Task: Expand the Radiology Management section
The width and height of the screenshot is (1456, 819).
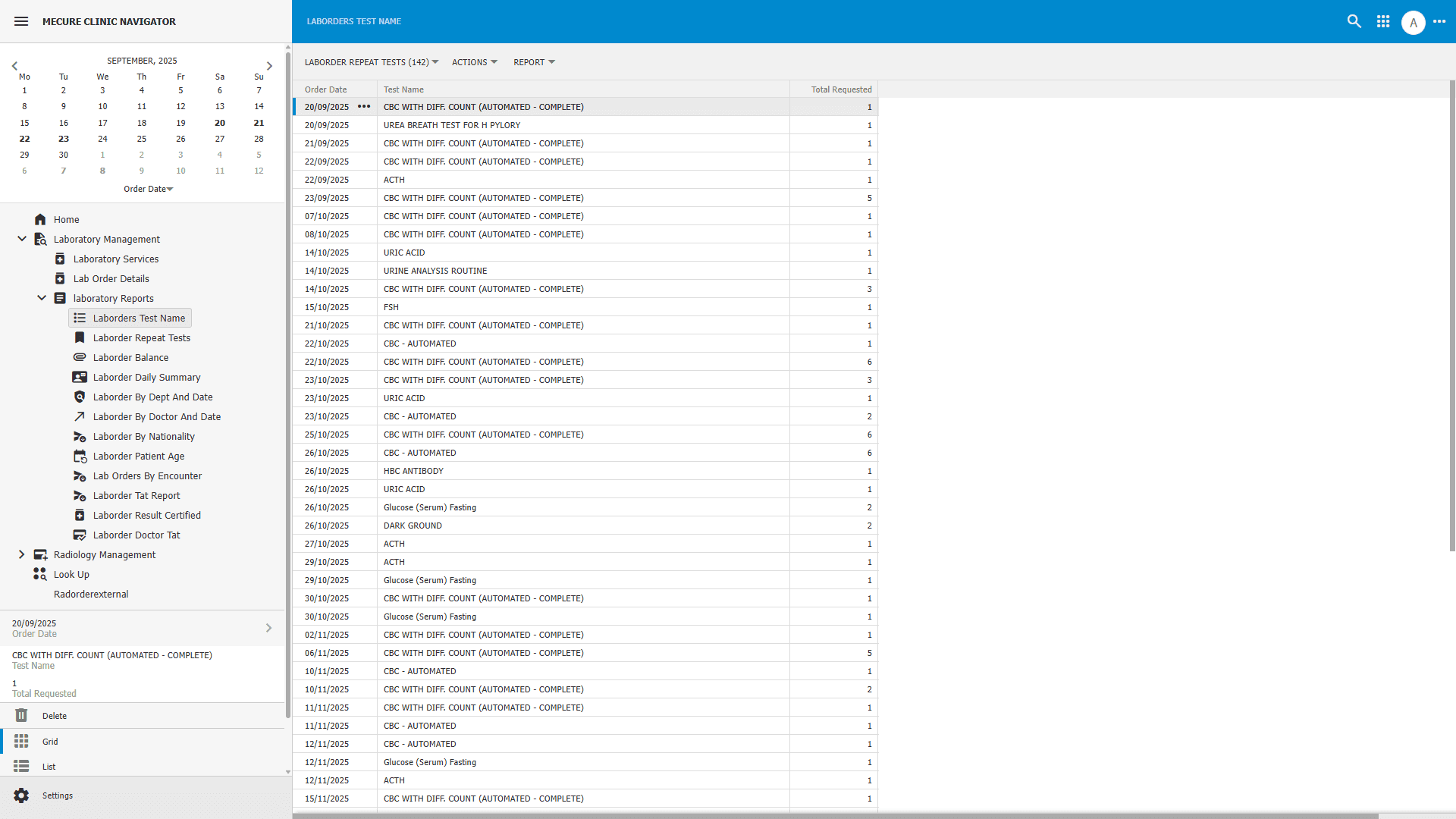Action: (21, 554)
